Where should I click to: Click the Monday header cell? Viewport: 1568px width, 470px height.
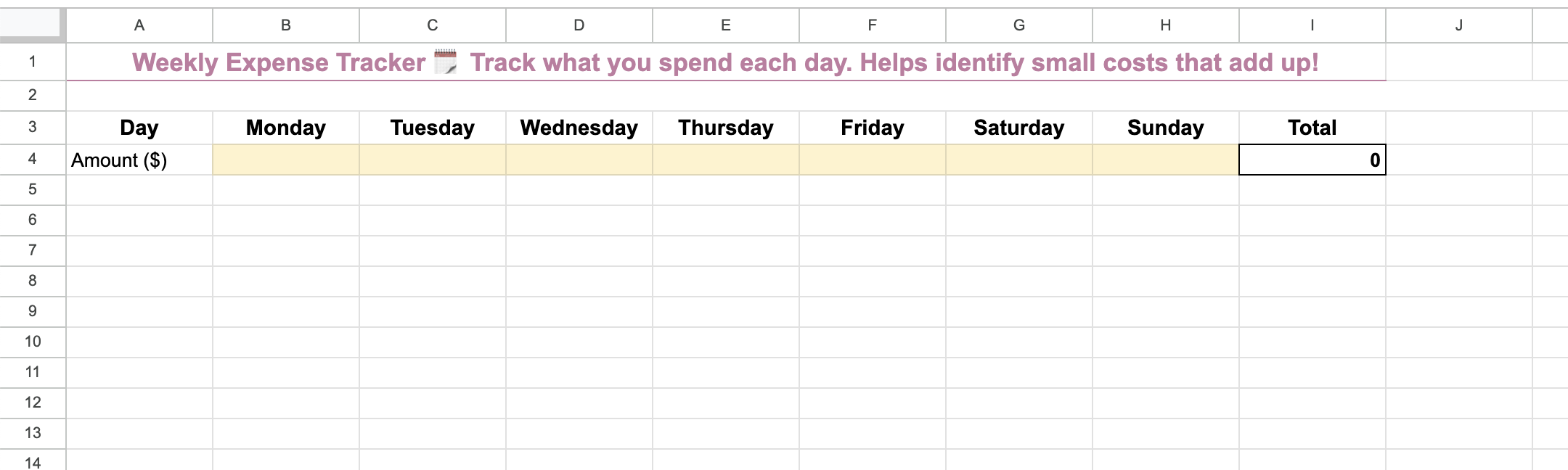(x=286, y=128)
